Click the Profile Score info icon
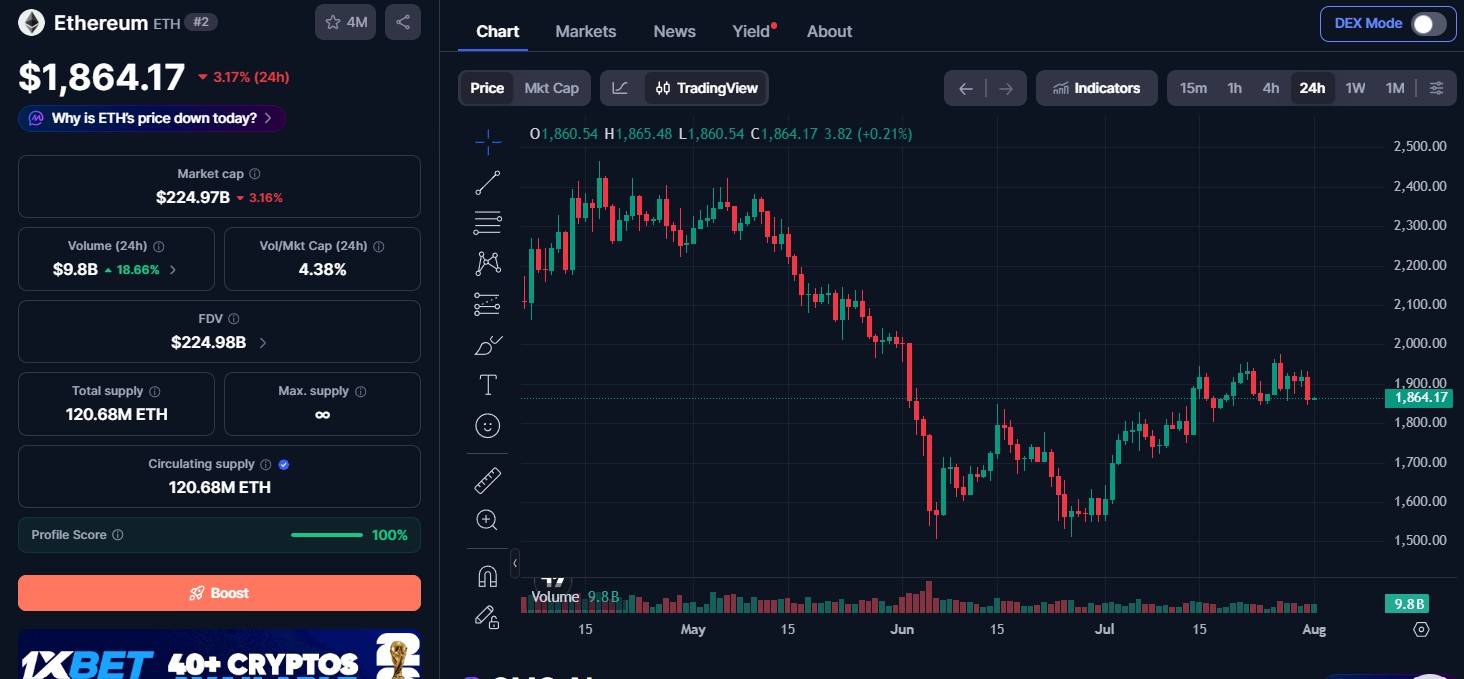The image size is (1464, 679). pyautogui.click(x=118, y=535)
